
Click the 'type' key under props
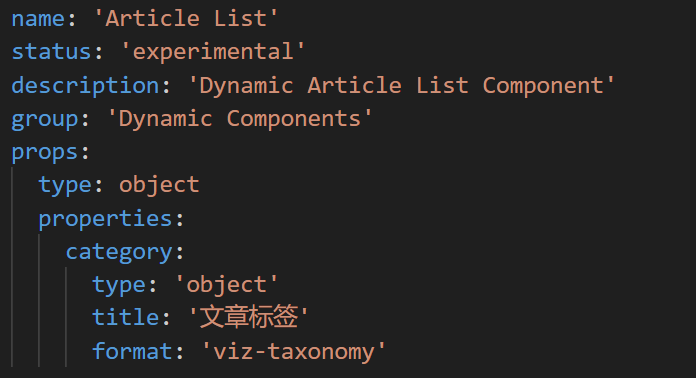point(65,185)
